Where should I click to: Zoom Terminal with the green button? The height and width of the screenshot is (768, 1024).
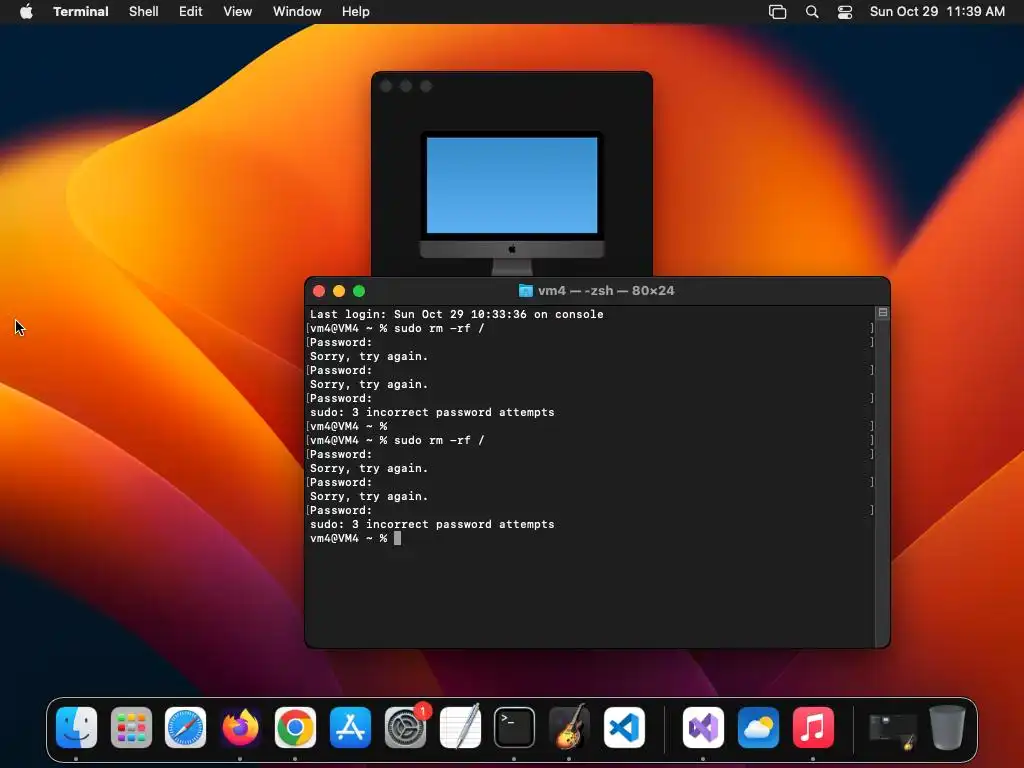pos(359,291)
